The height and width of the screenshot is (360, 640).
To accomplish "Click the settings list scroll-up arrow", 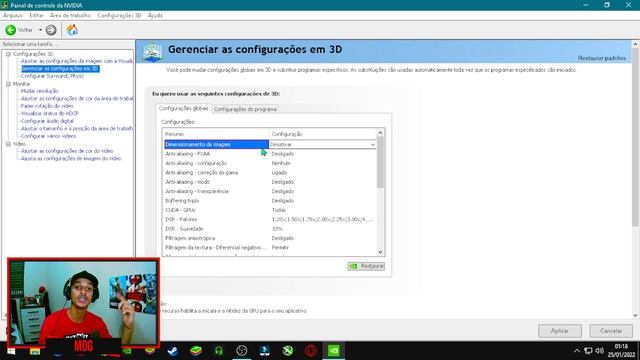I will click(x=380, y=133).
